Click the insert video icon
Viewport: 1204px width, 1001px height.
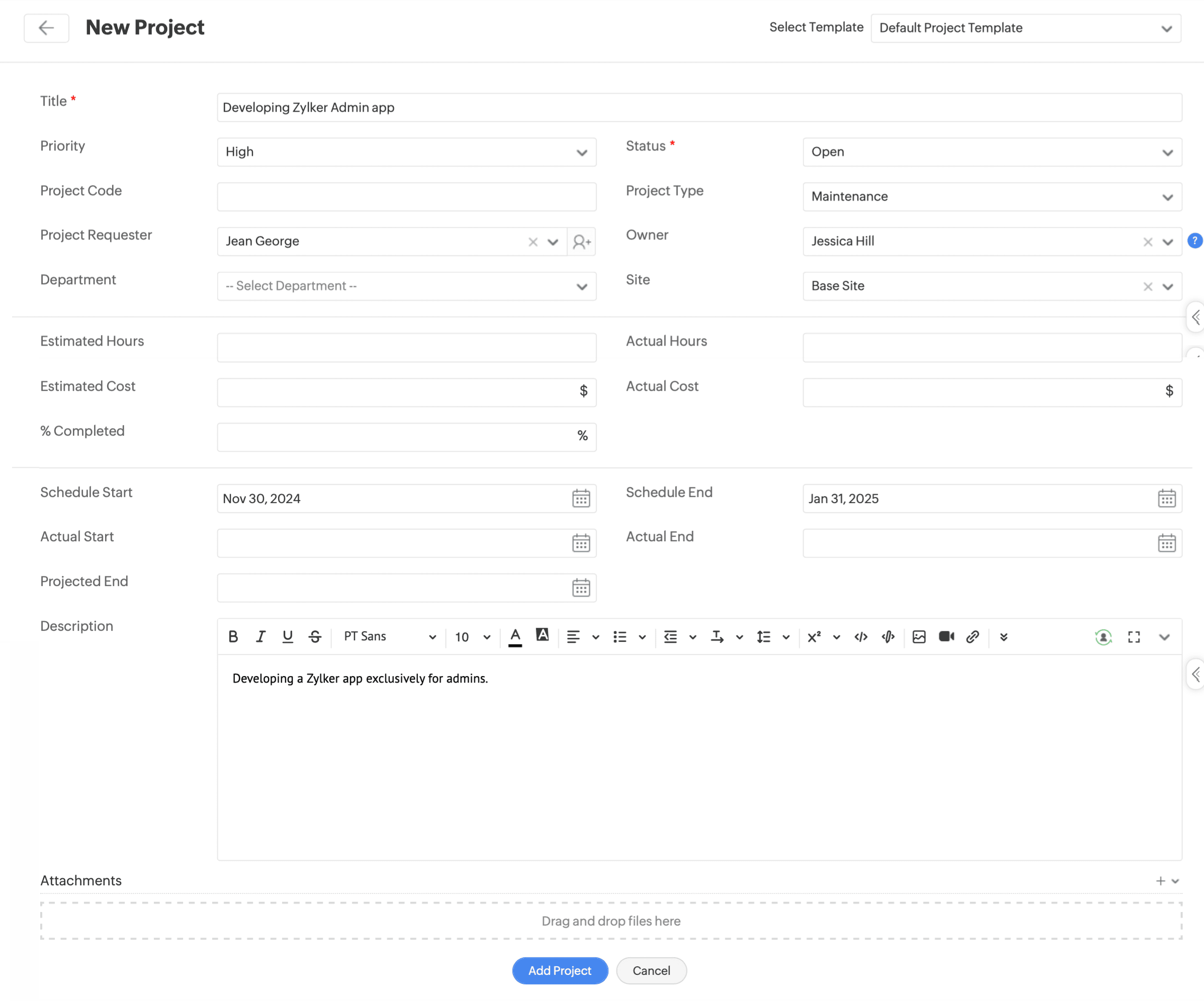coord(946,636)
